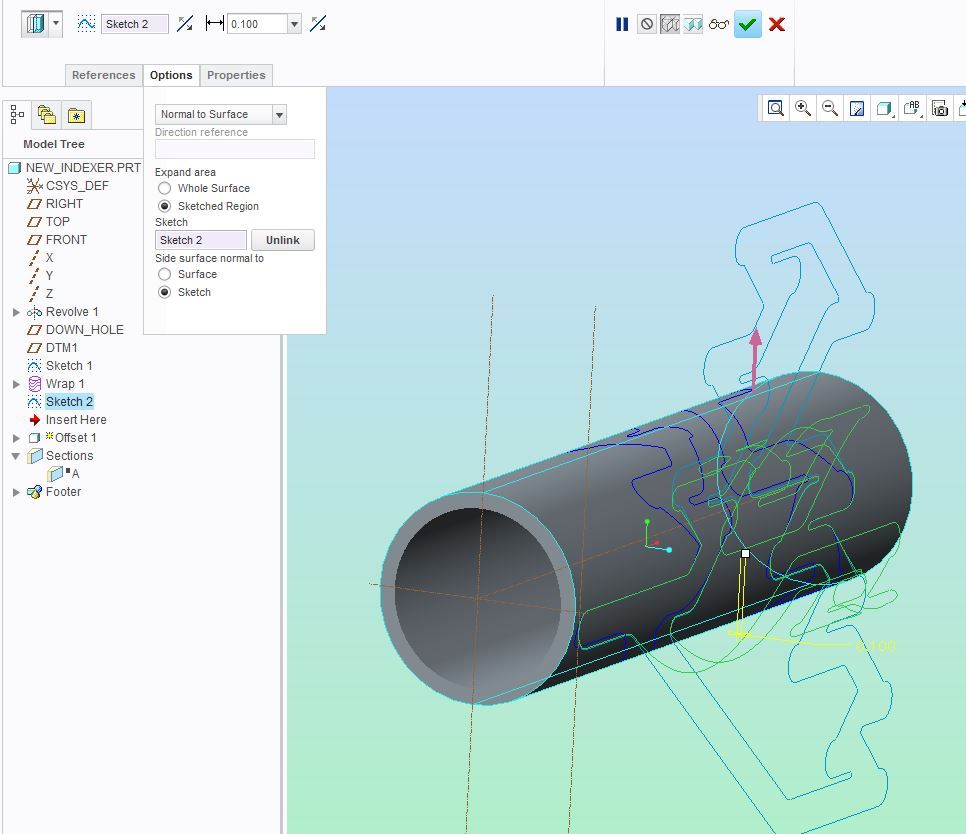Open the Folder Browser tab icon
Screen dimensions: 966x834
(46, 115)
